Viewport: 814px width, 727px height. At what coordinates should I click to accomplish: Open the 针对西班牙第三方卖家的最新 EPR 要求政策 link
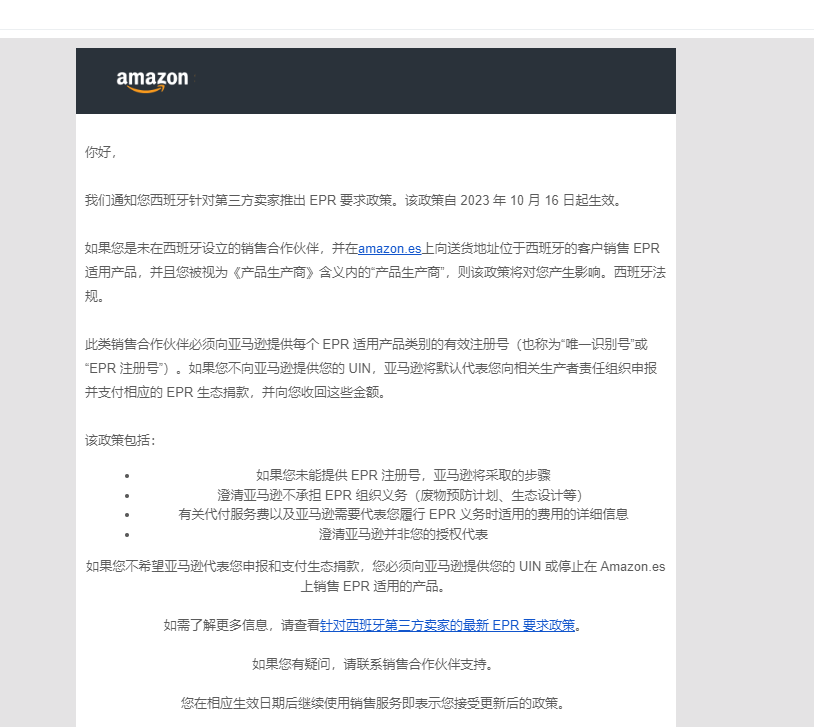coord(447,625)
